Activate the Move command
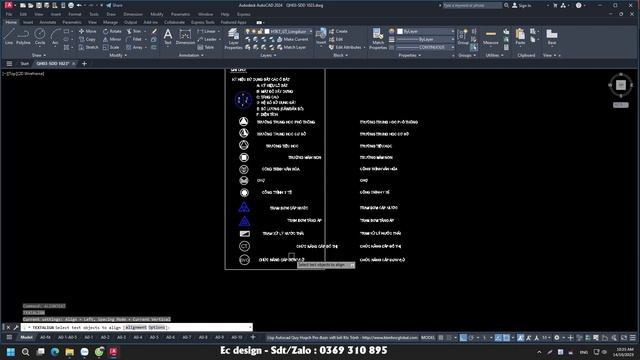The width and height of the screenshot is (640, 360). (x=88, y=31)
